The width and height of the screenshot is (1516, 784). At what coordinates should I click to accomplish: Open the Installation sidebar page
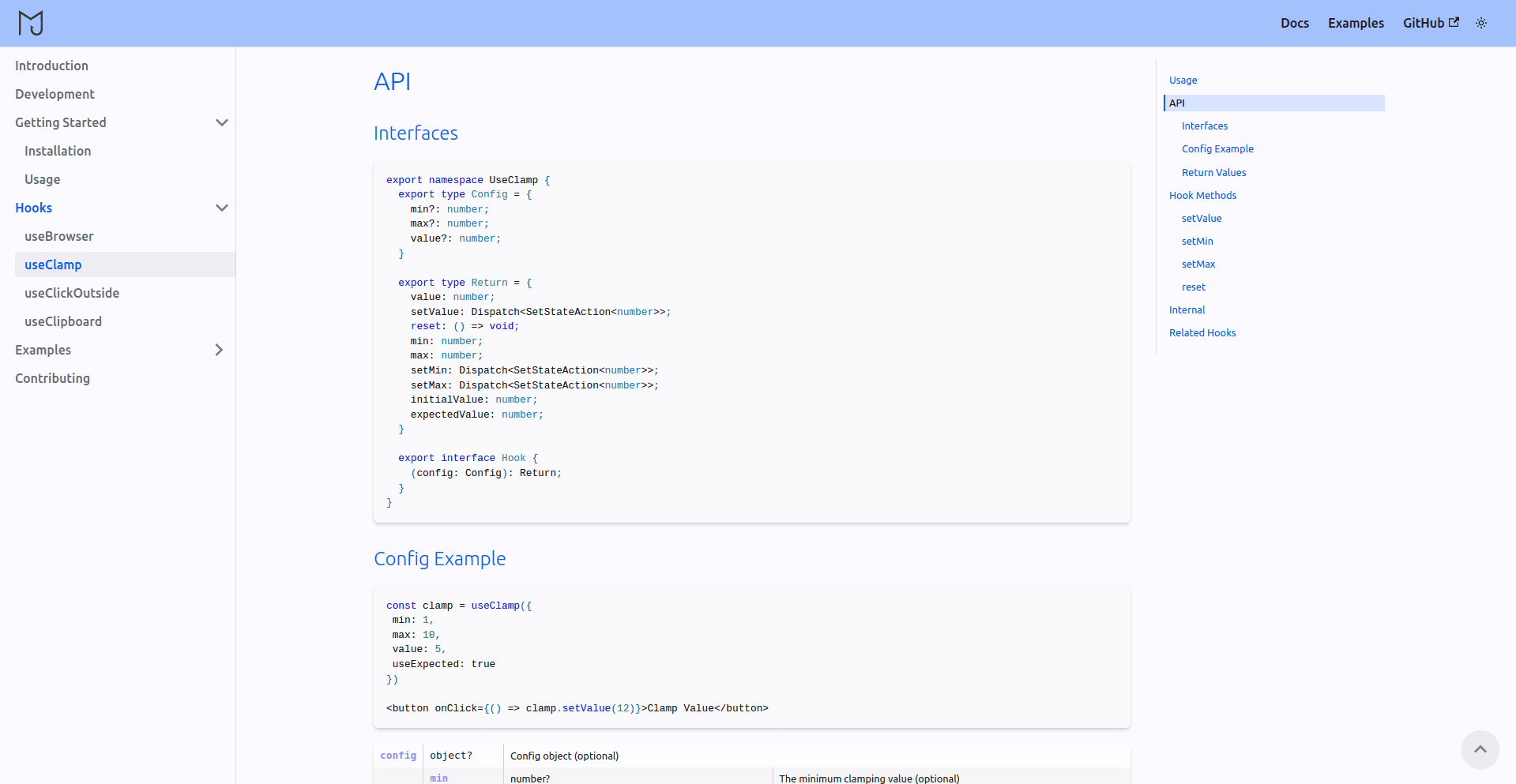58,151
